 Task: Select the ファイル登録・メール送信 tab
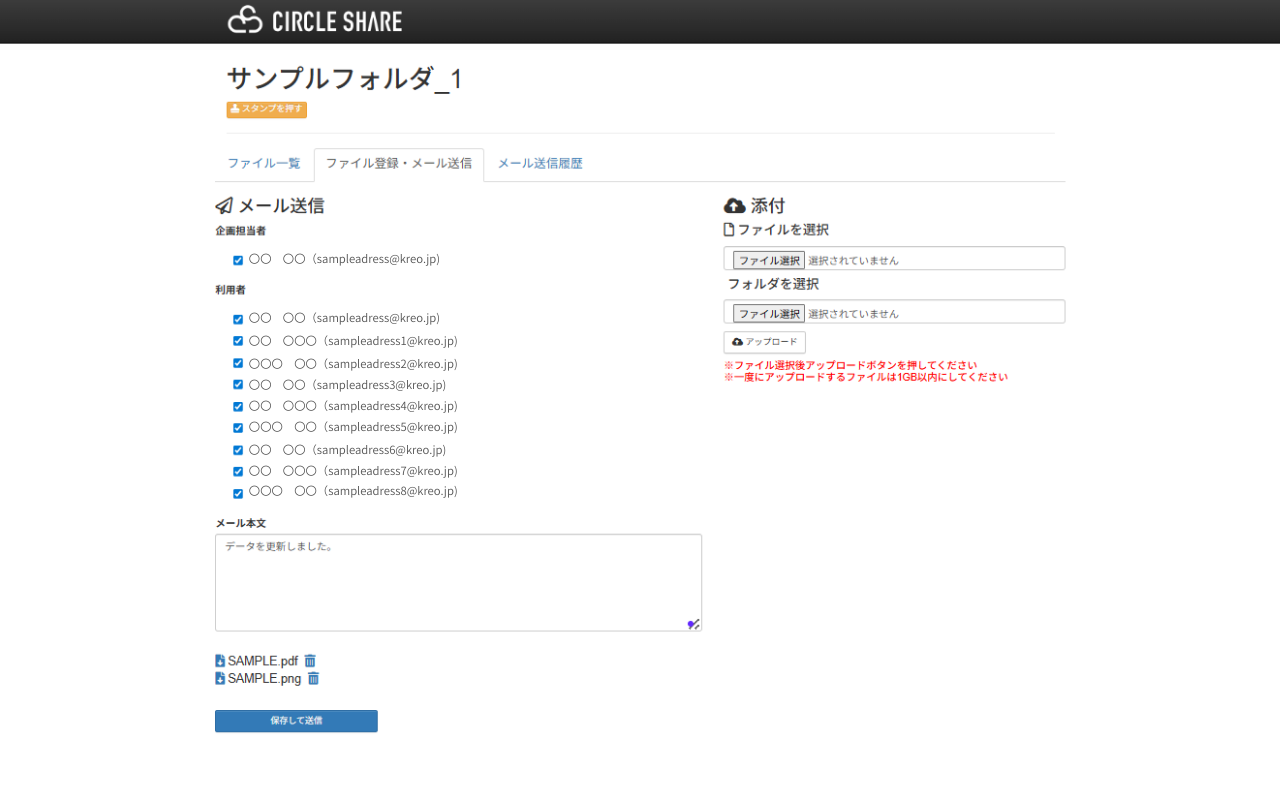[x=399, y=164]
